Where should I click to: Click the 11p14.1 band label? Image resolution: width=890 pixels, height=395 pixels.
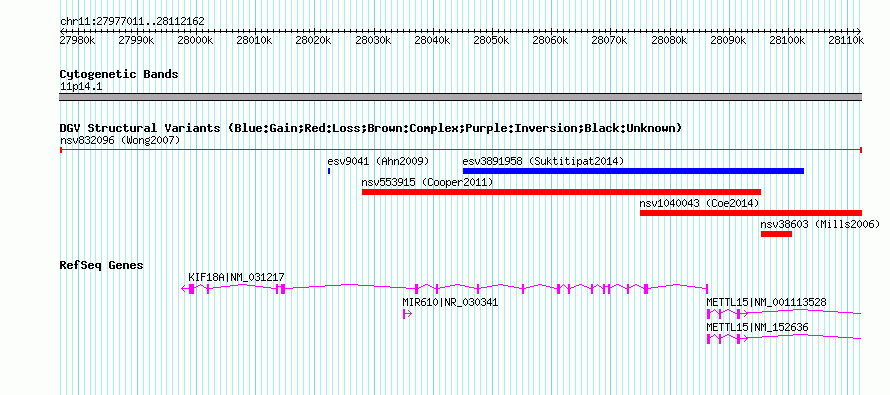[x=81, y=87]
